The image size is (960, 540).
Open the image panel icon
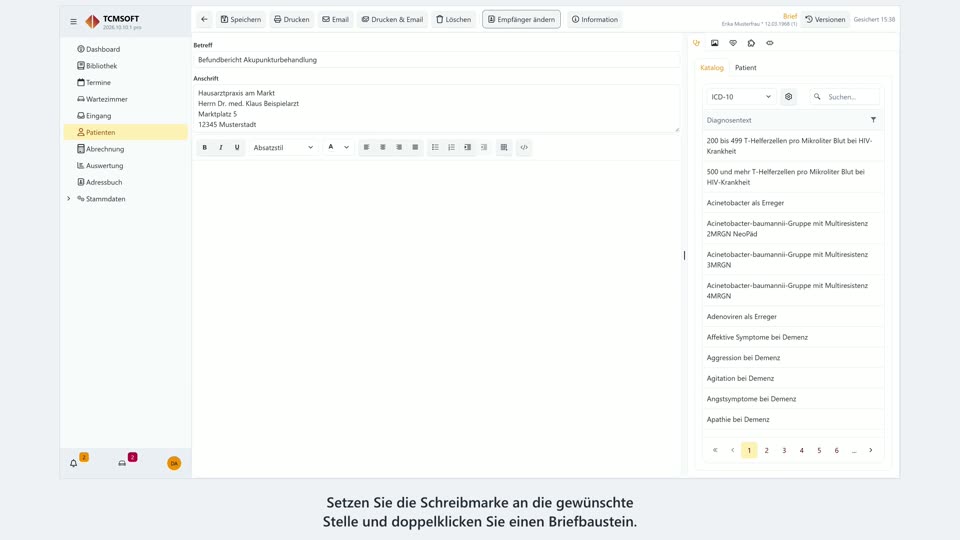coord(714,43)
